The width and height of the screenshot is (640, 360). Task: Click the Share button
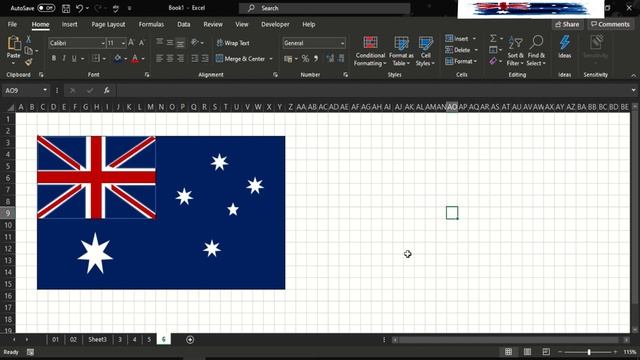coord(567,24)
